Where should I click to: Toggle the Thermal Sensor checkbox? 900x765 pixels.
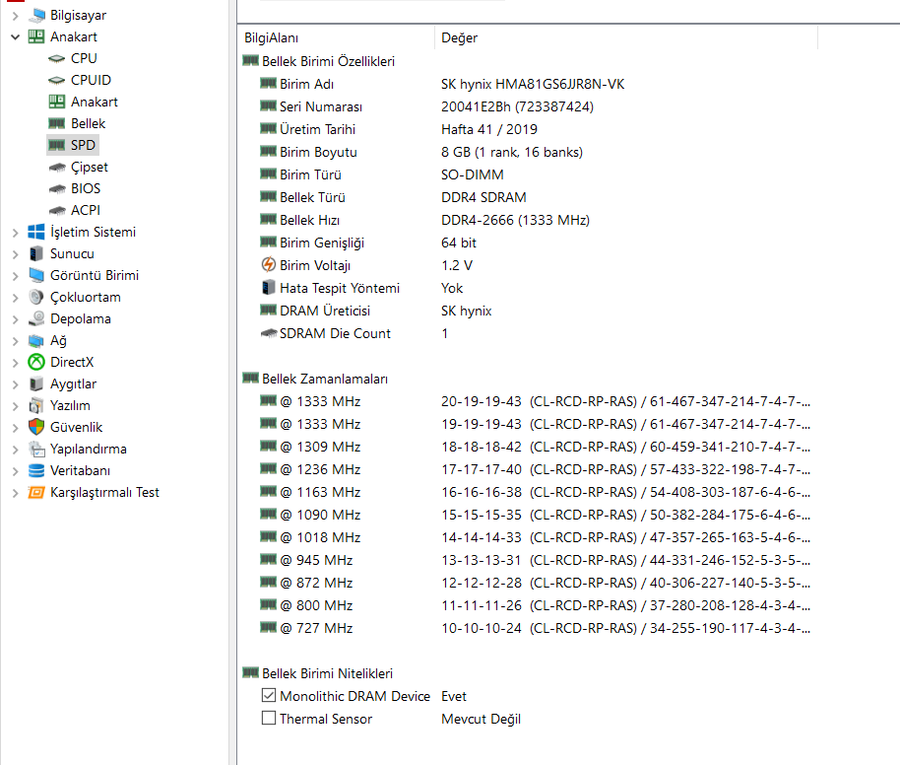tap(268, 718)
